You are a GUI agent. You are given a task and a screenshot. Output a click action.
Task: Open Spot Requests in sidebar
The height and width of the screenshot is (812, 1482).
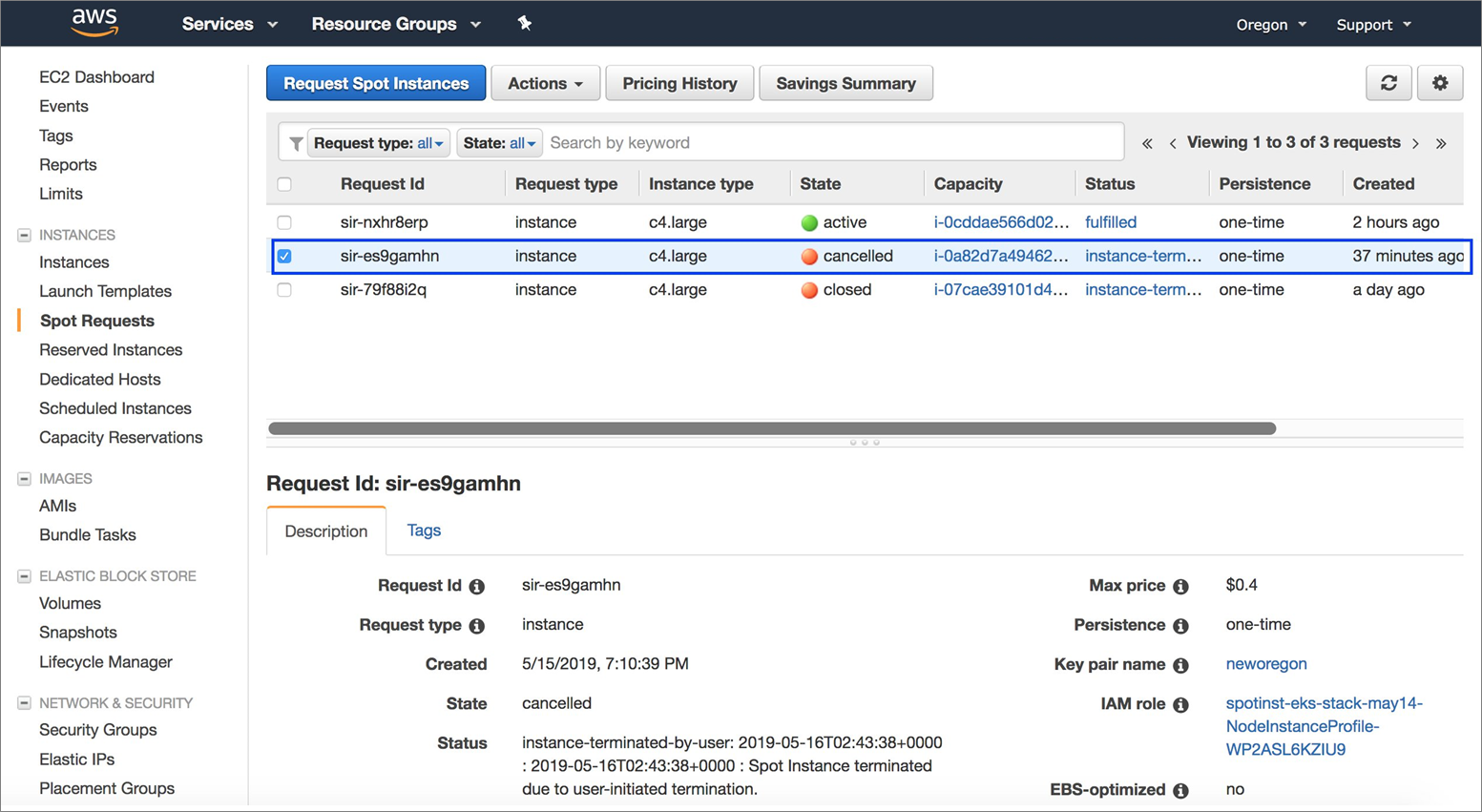(96, 321)
